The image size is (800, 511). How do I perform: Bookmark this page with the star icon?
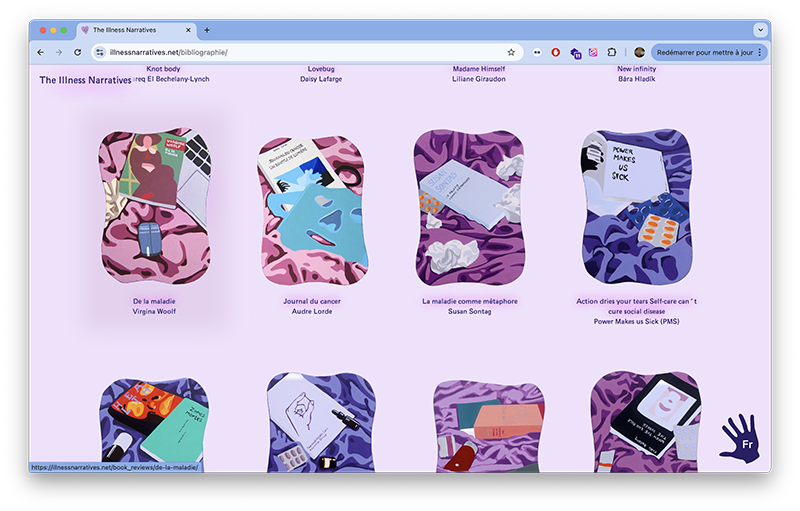point(511,52)
